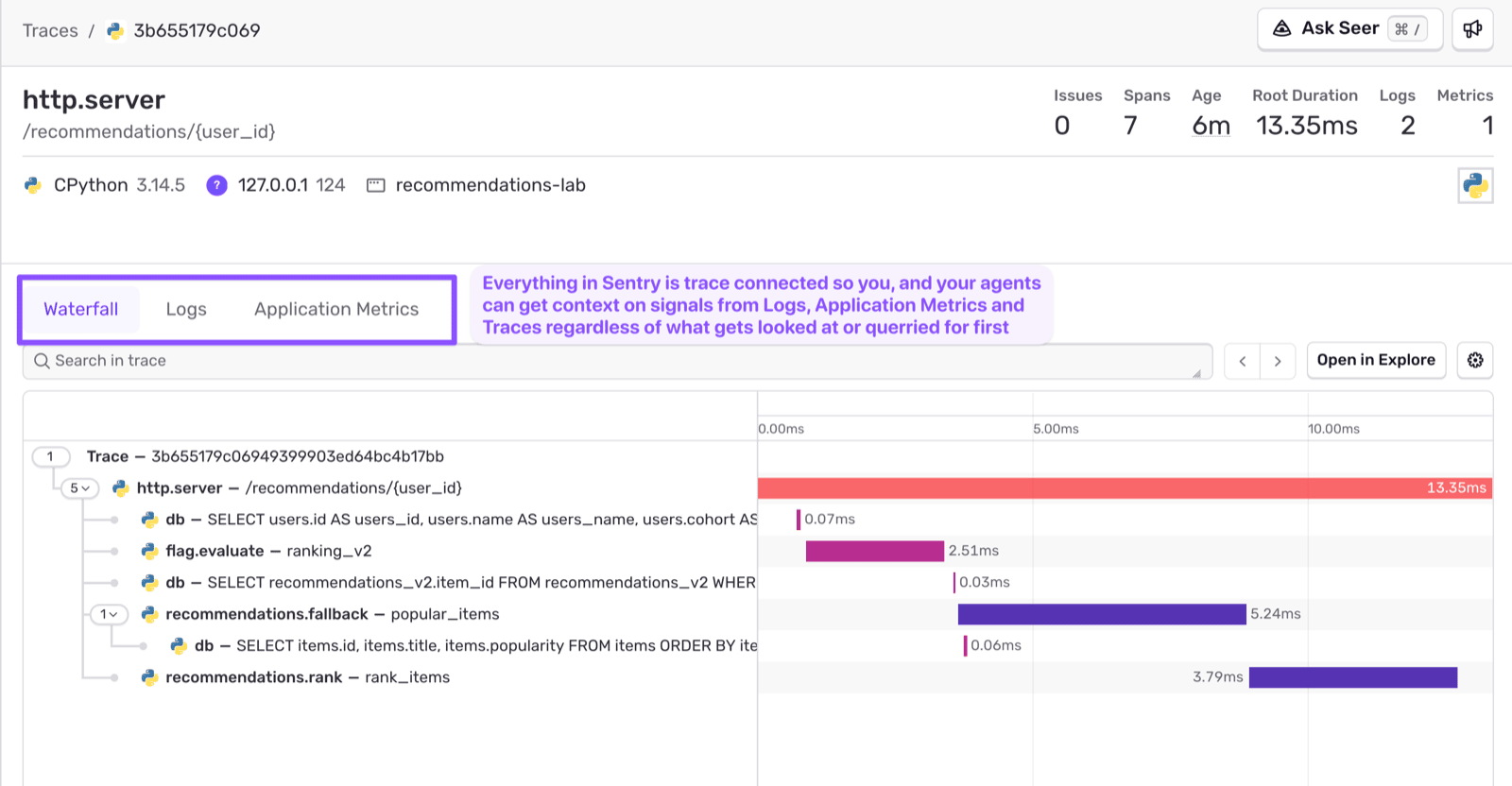Click the Root Duration value 13.35ms
The height and width of the screenshot is (786, 1512).
tap(1307, 126)
